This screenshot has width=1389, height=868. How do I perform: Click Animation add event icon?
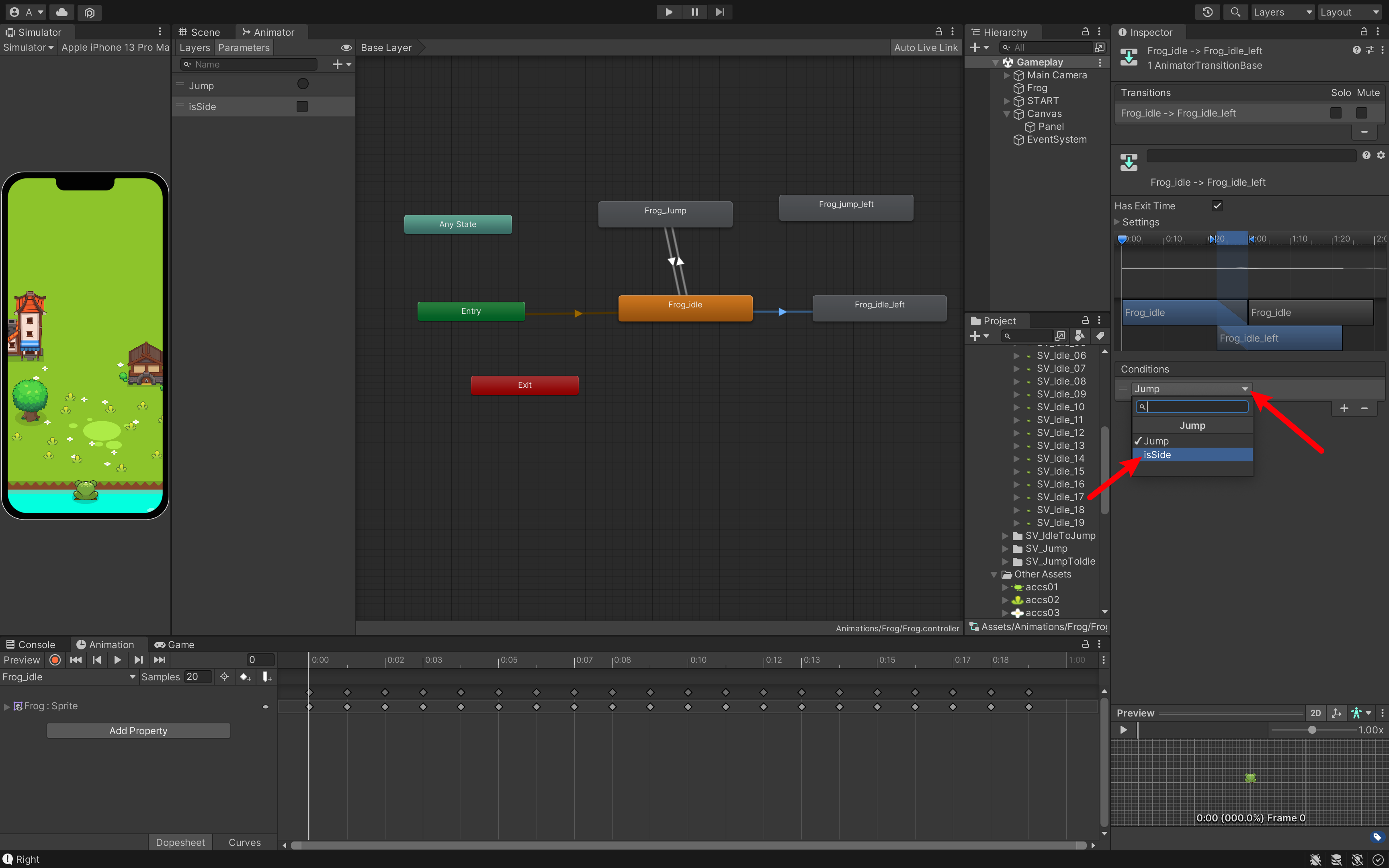pyautogui.click(x=267, y=677)
